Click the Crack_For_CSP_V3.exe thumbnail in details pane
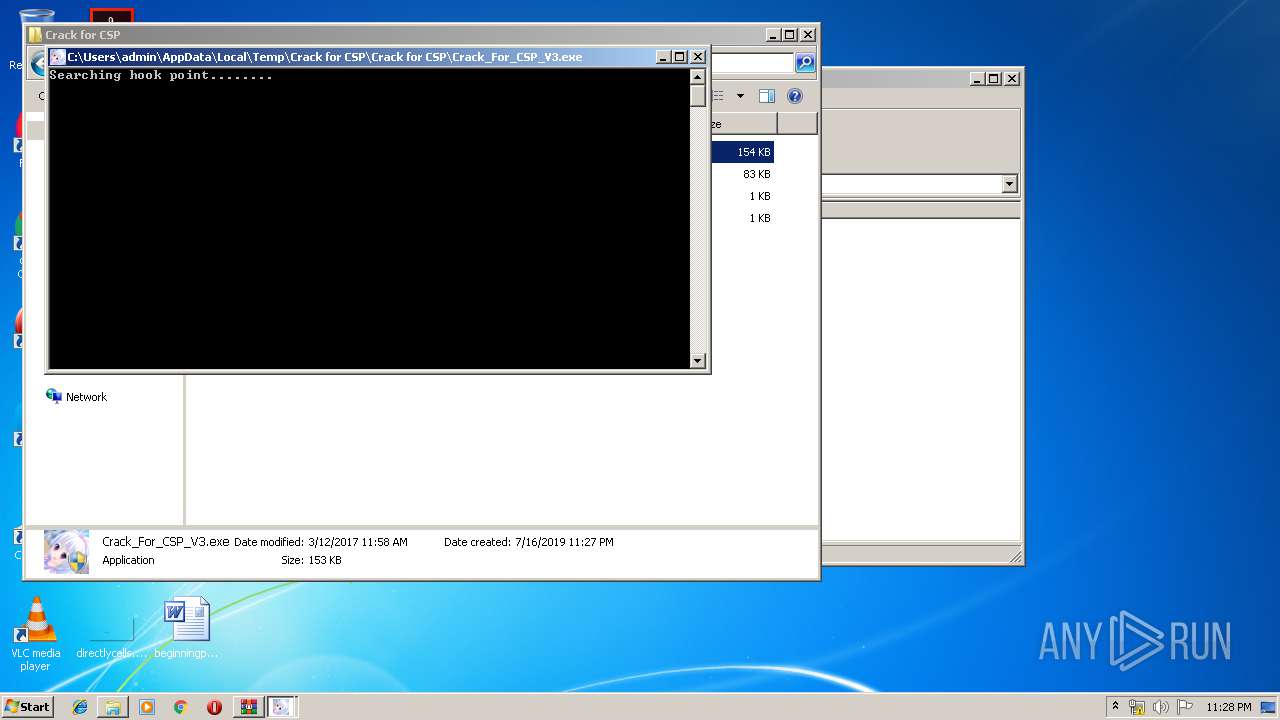The height and width of the screenshot is (720, 1280). click(x=66, y=551)
